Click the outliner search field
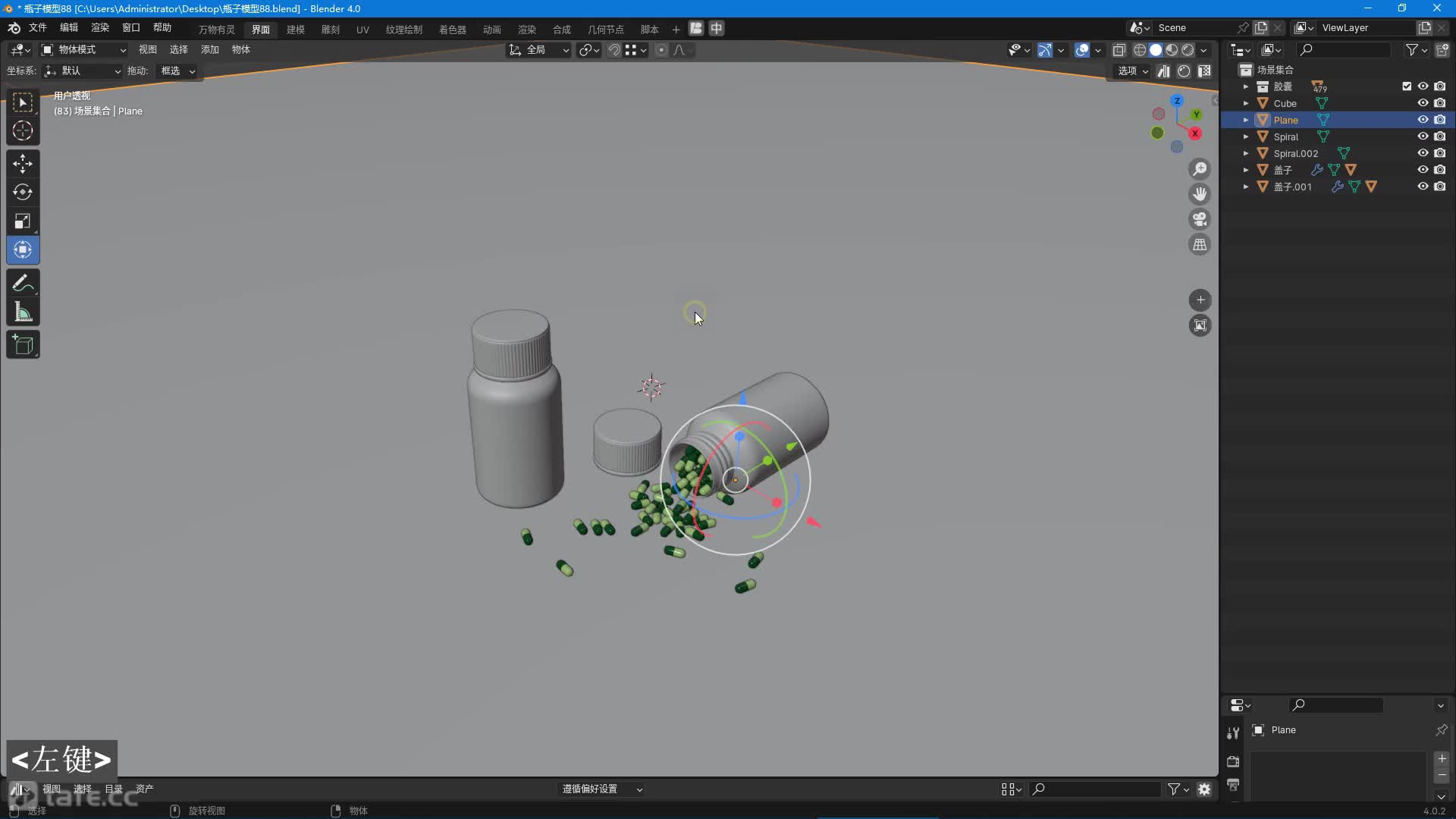Image resolution: width=1456 pixels, height=819 pixels. pos(1343,50)
